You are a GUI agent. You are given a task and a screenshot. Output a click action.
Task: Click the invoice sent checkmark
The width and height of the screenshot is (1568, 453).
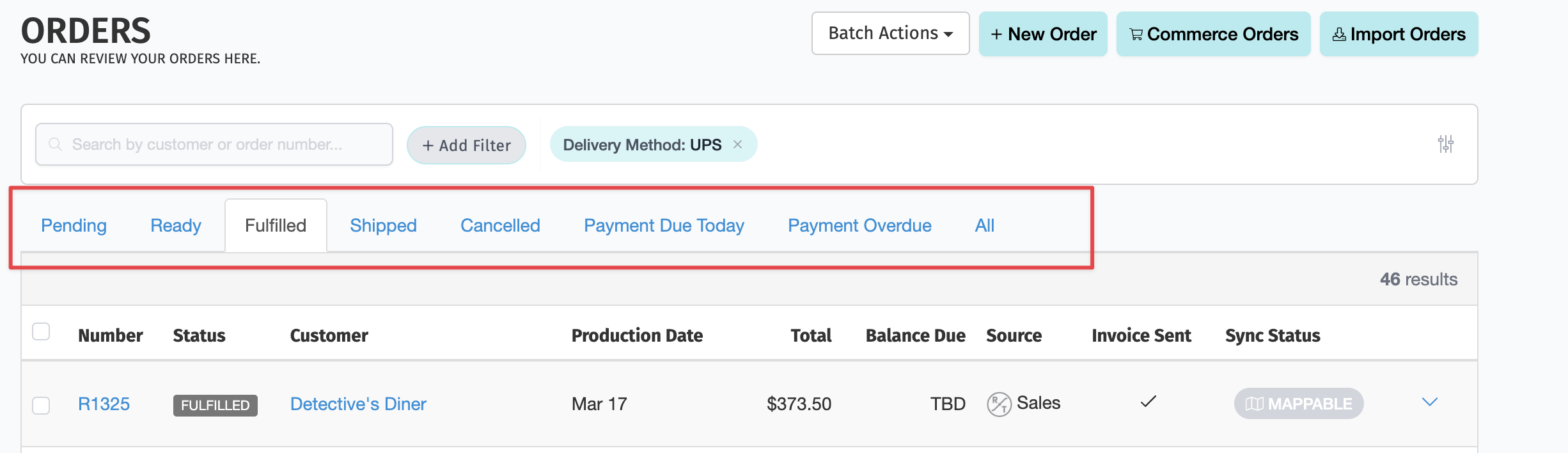tap(1149, 402)
